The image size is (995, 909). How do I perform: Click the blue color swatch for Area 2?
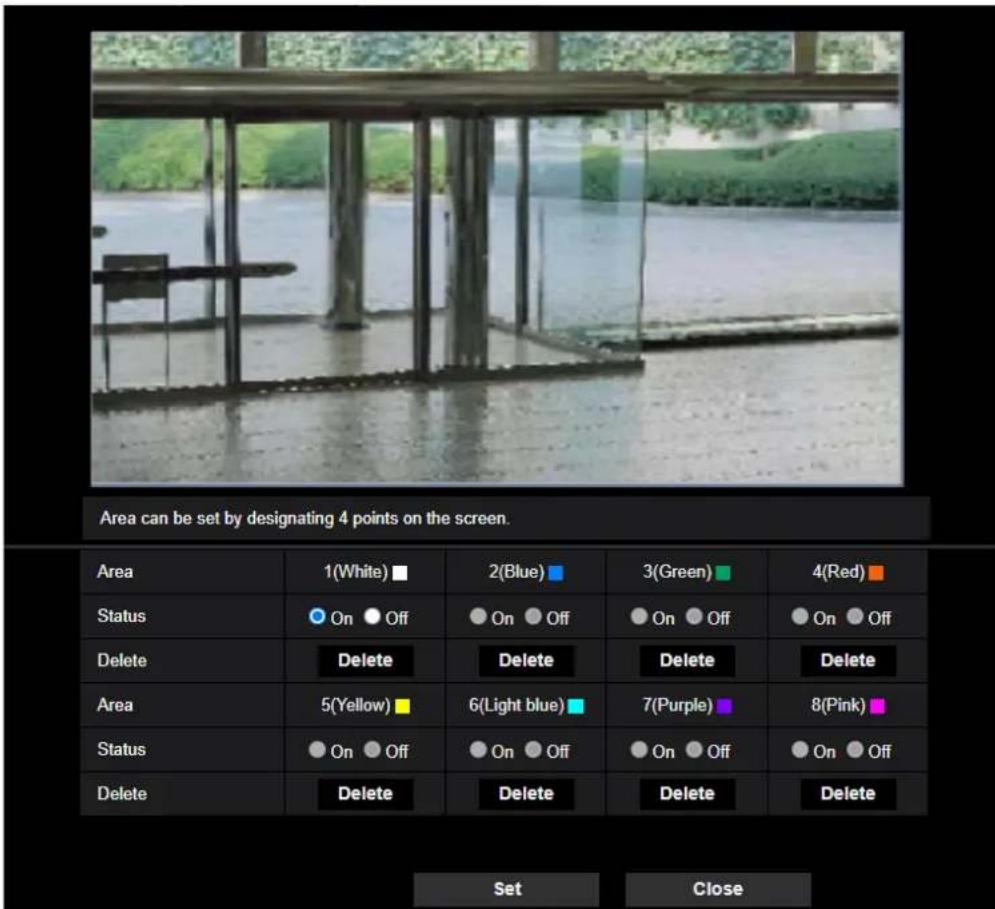[x=556, y=573]
